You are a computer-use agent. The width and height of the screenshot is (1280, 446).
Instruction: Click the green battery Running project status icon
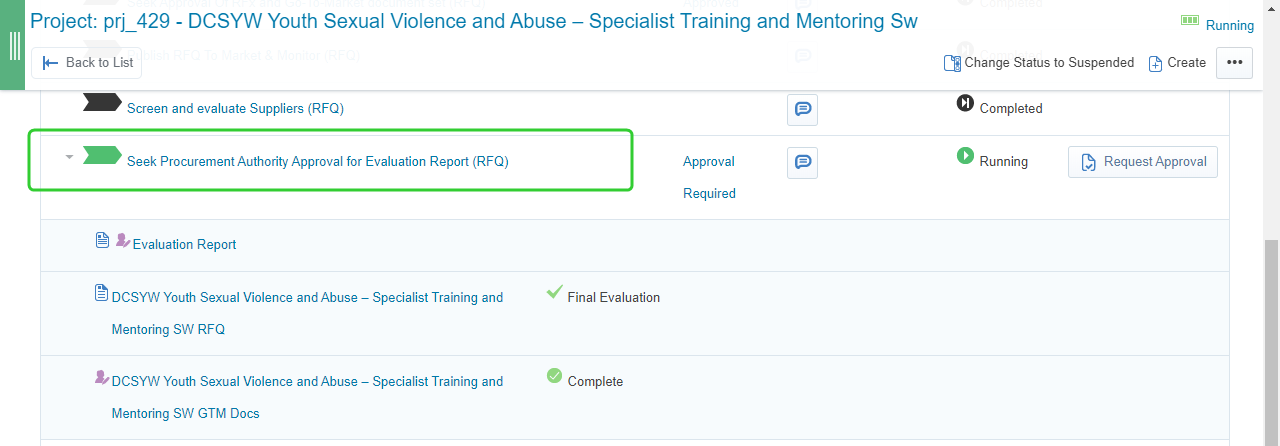[x=1190, y=20]
